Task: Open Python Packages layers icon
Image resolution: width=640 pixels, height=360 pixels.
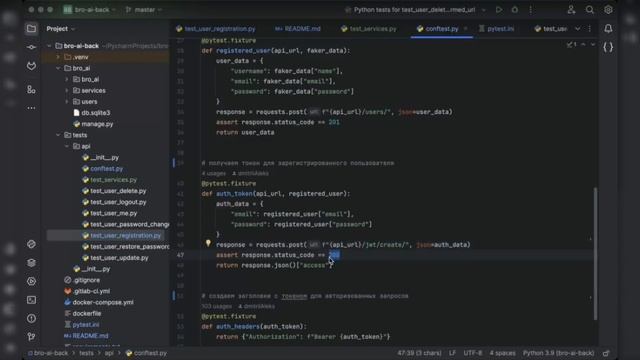Action: [31, 262]
